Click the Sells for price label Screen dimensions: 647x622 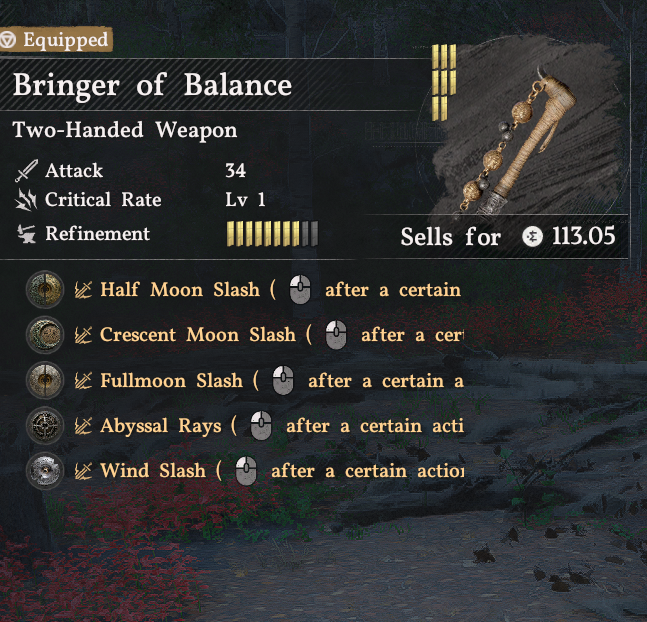point(451,237)
